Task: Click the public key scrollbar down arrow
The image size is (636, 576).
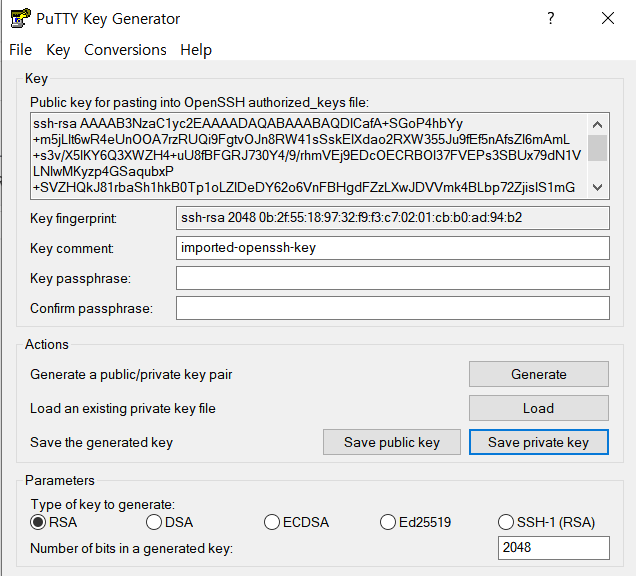Action: 597,187
